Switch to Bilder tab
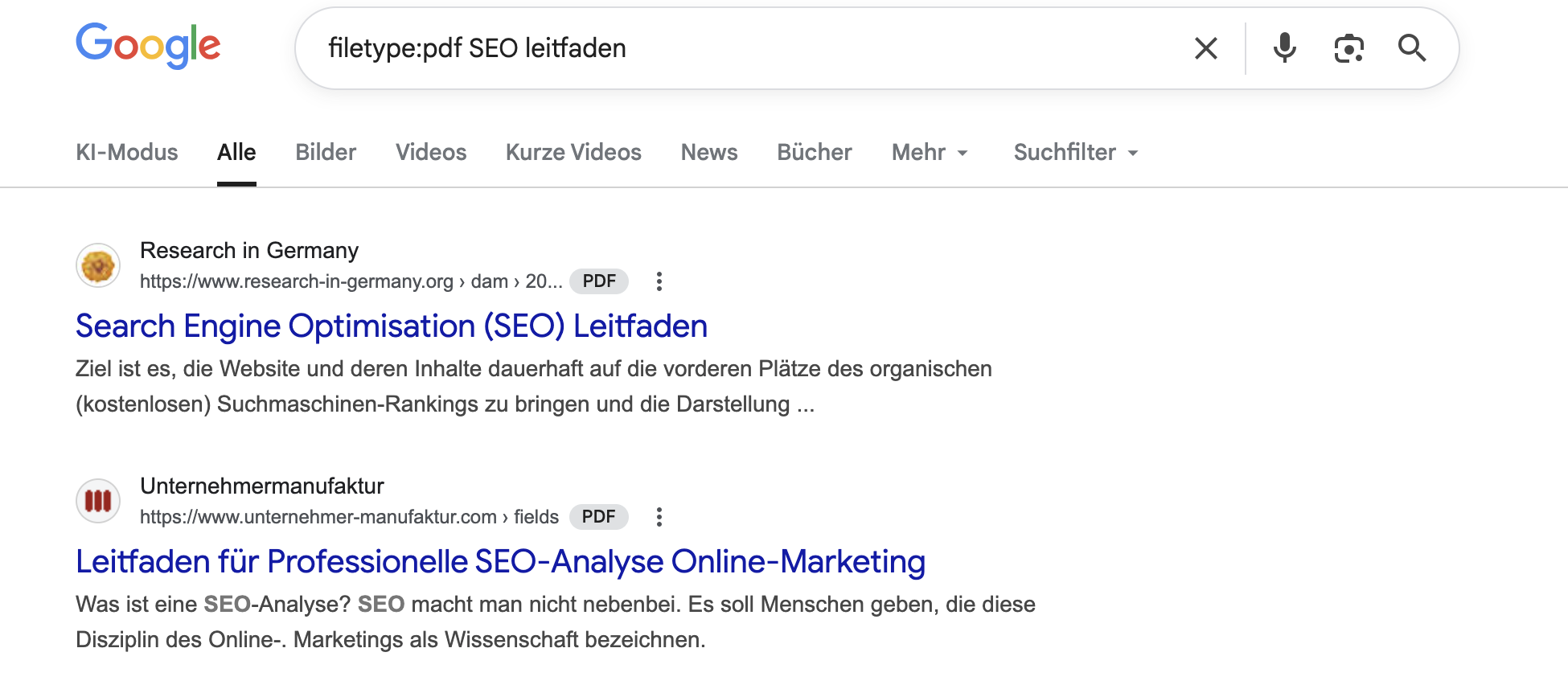This screenshot has height=685, width=1568. pos(326,152)
